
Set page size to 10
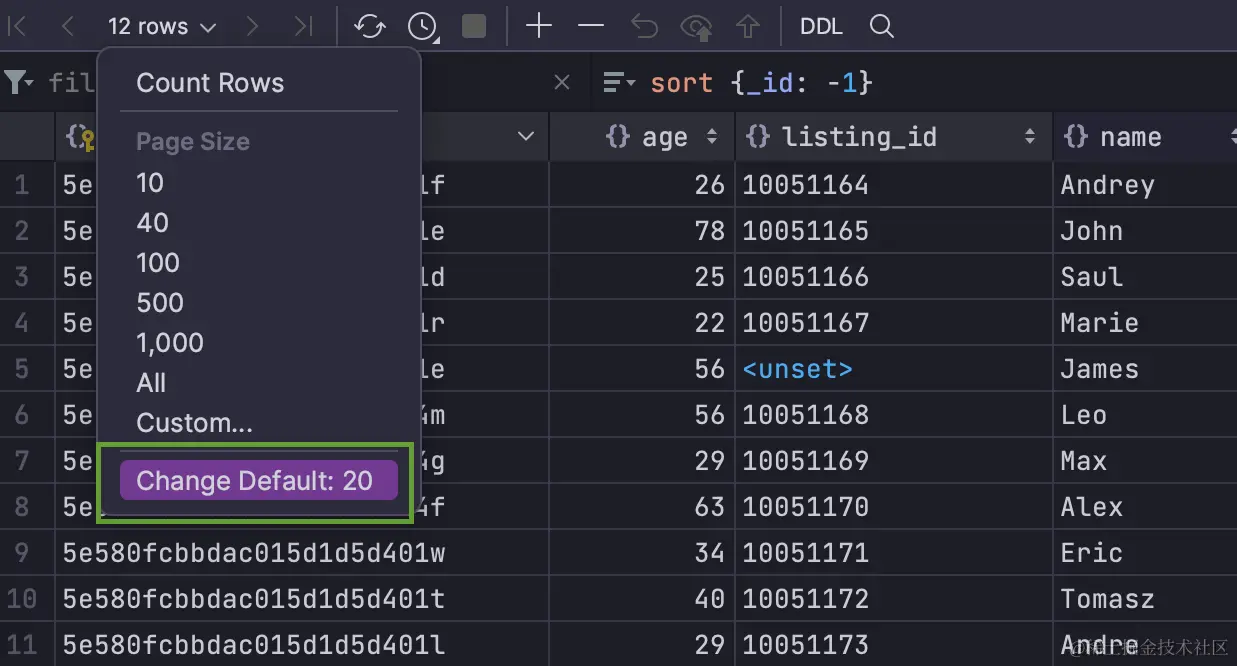(x=150, y=183)
